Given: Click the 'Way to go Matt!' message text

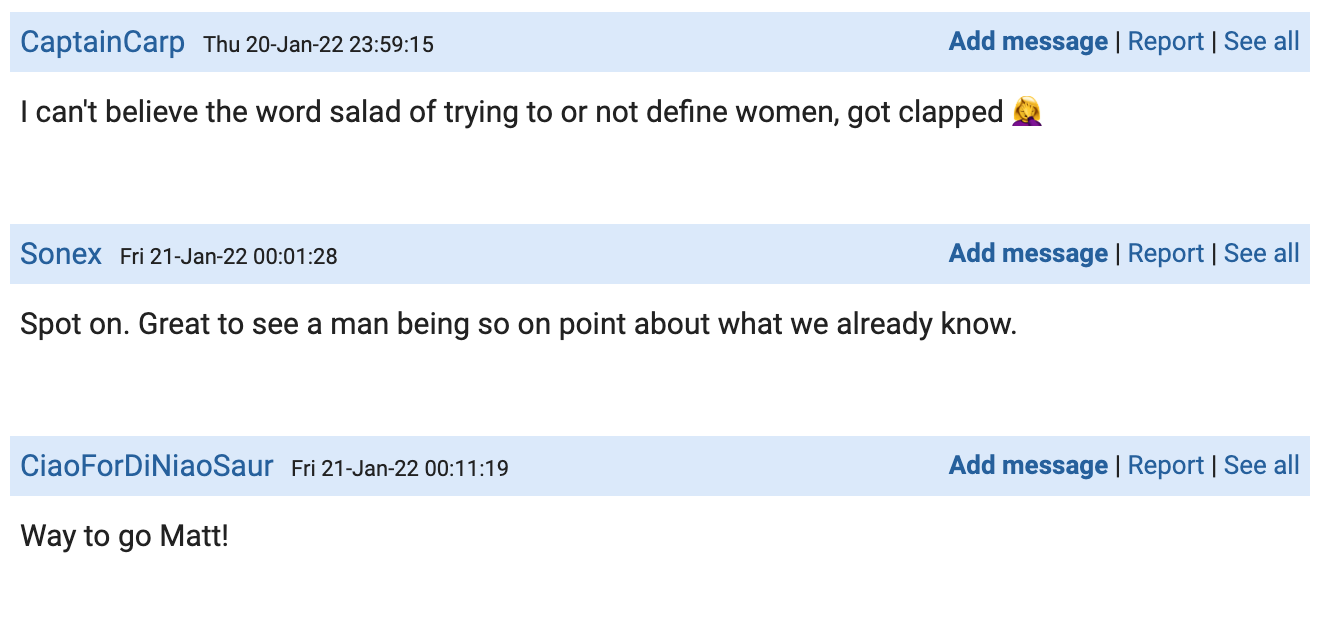Looking at the screenshot, I should pos(125,536).
